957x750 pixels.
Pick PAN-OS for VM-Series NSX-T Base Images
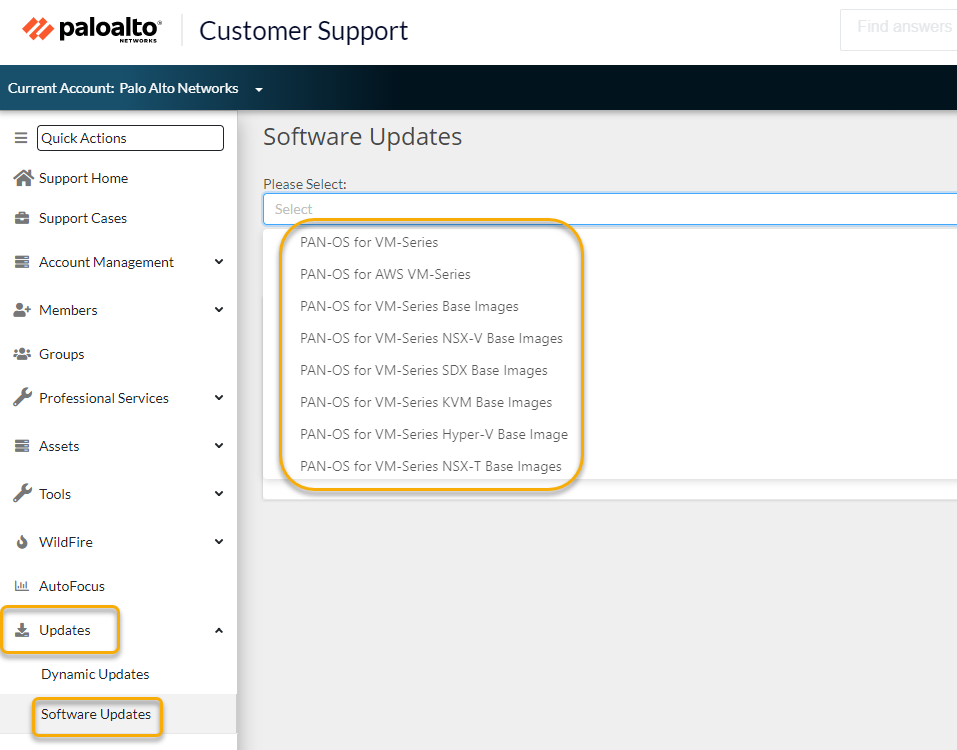click(x=431, y=466)
